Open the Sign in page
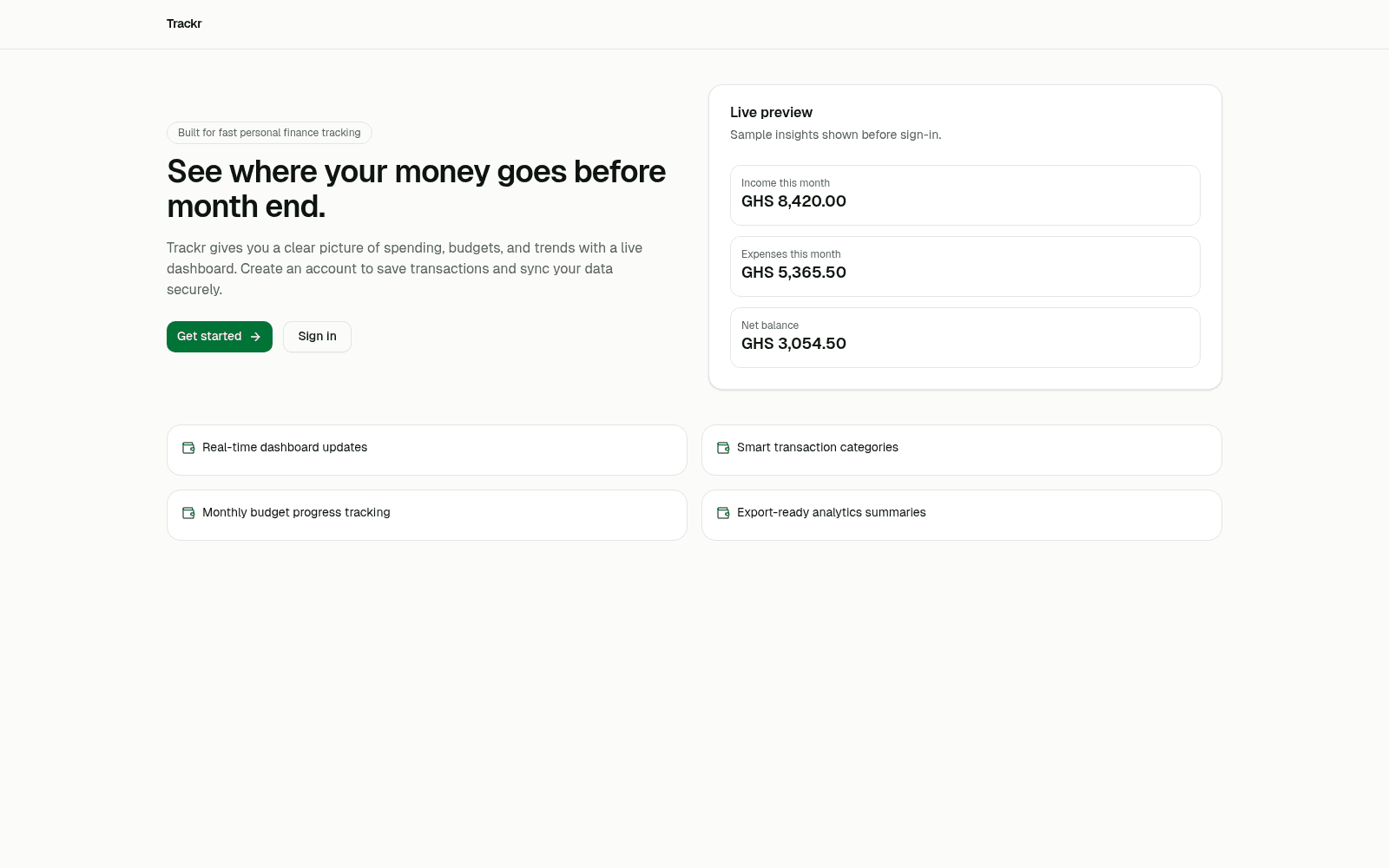The width and height of the screenshot is (1389, 868). (317, 337)
